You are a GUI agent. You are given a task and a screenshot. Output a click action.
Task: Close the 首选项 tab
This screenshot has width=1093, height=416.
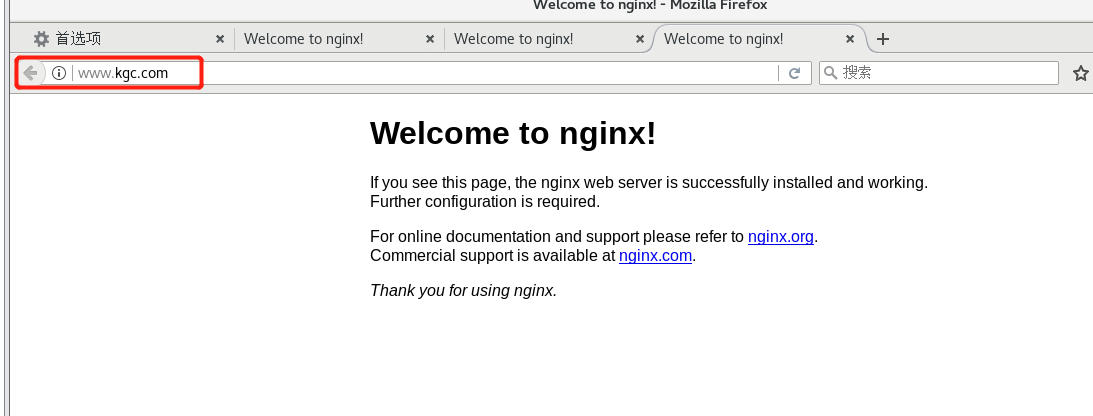pyautogui.click(x=220, y=39)
